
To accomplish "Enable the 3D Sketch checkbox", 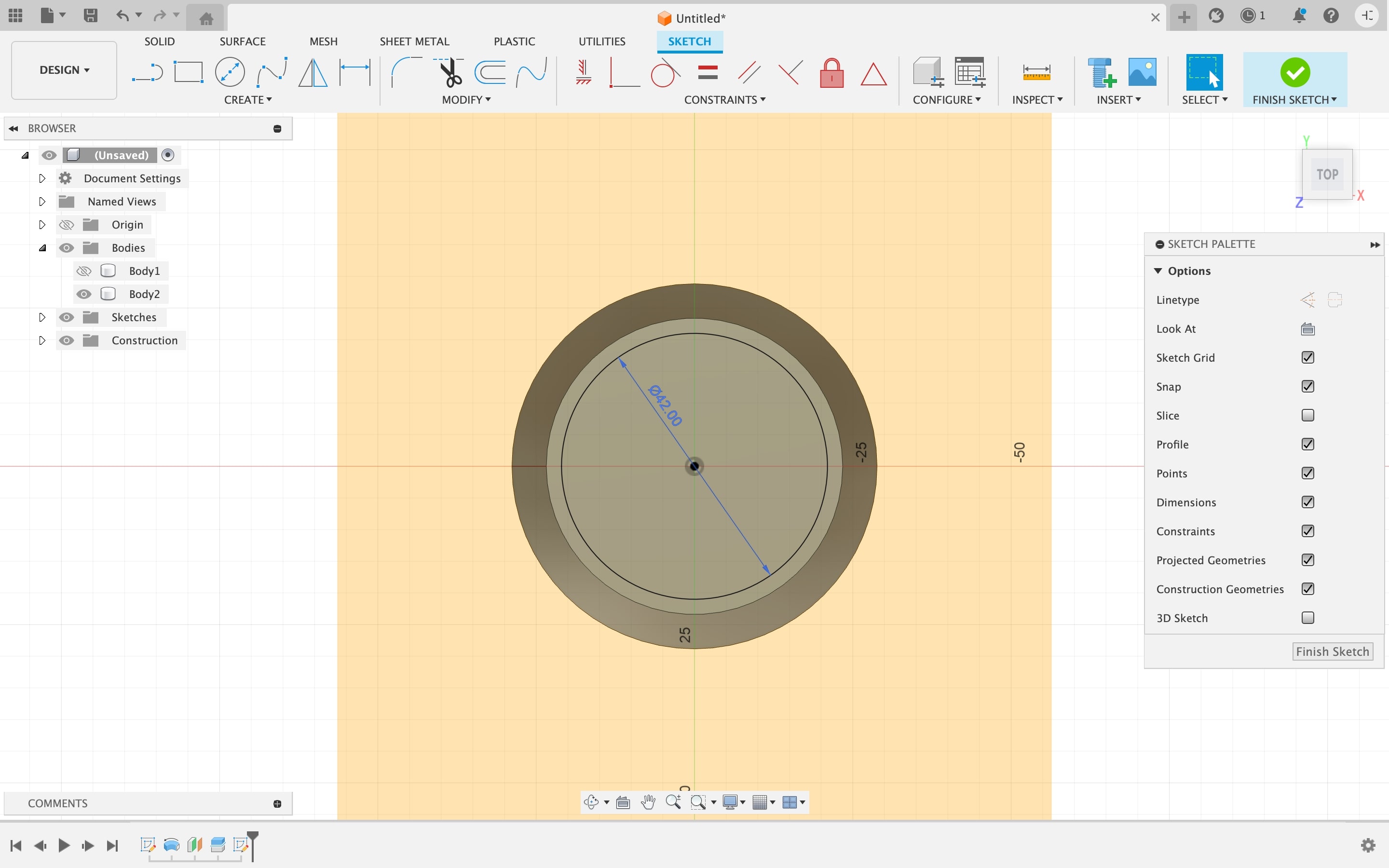I will [1307, 618].
